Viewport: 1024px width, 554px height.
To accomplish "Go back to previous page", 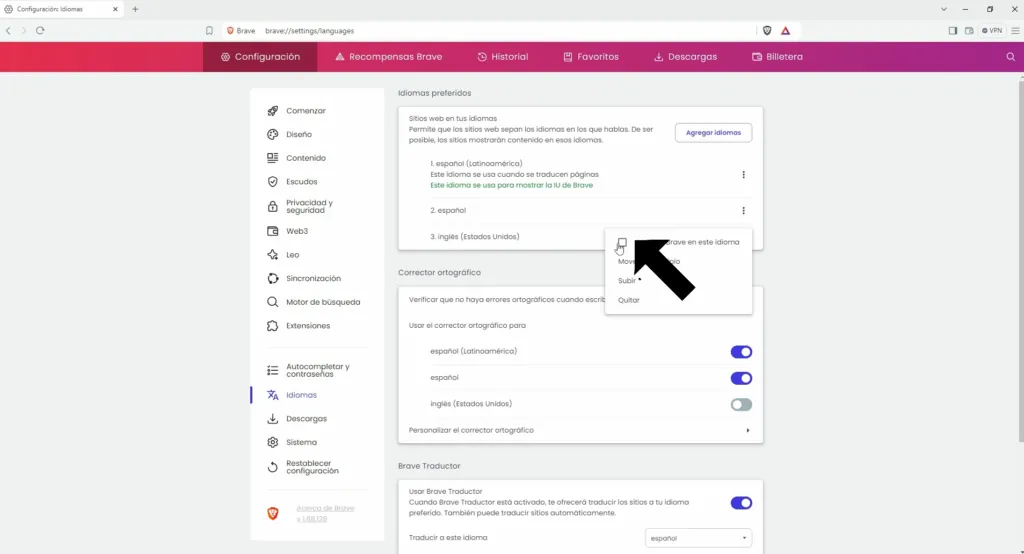I will pos(8,31).
